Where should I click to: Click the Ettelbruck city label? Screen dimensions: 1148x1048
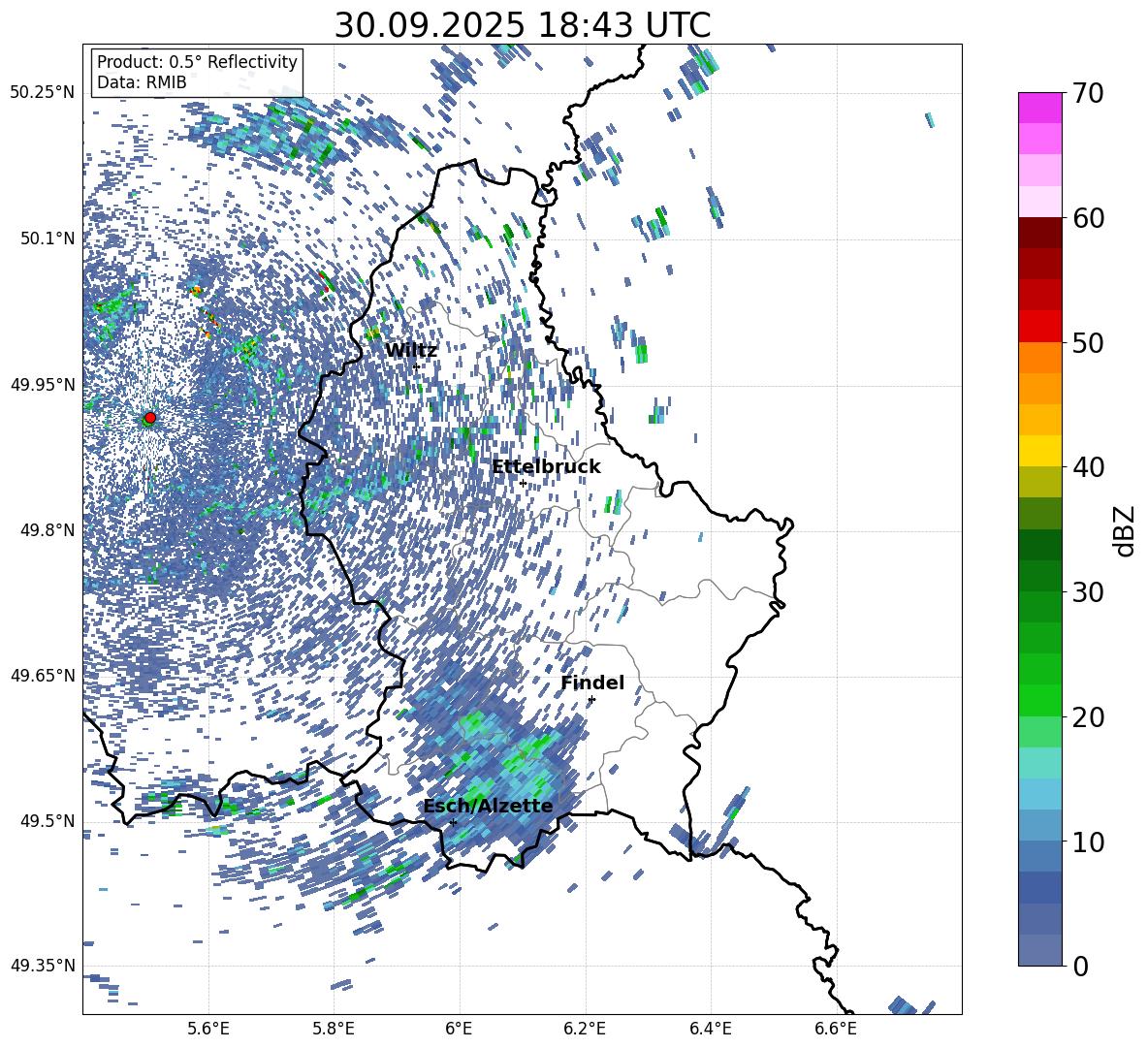click(546, 466)
